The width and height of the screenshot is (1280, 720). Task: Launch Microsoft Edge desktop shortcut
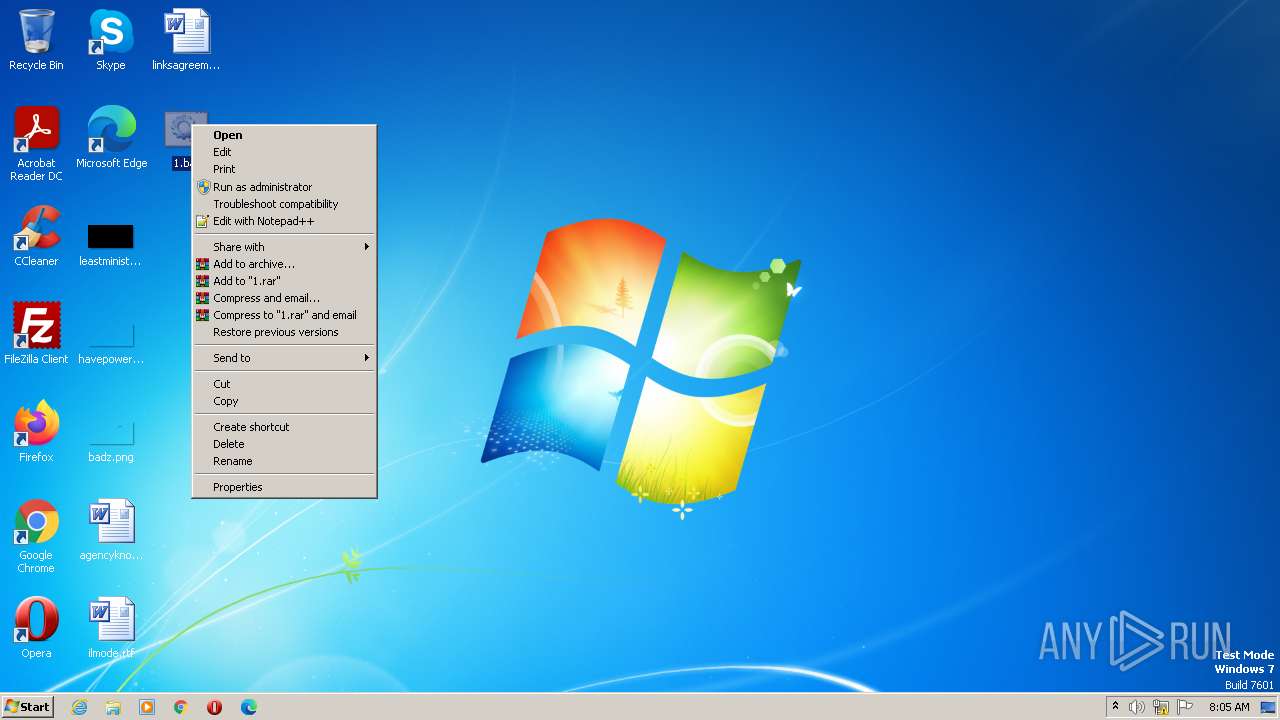click(111, 137)
